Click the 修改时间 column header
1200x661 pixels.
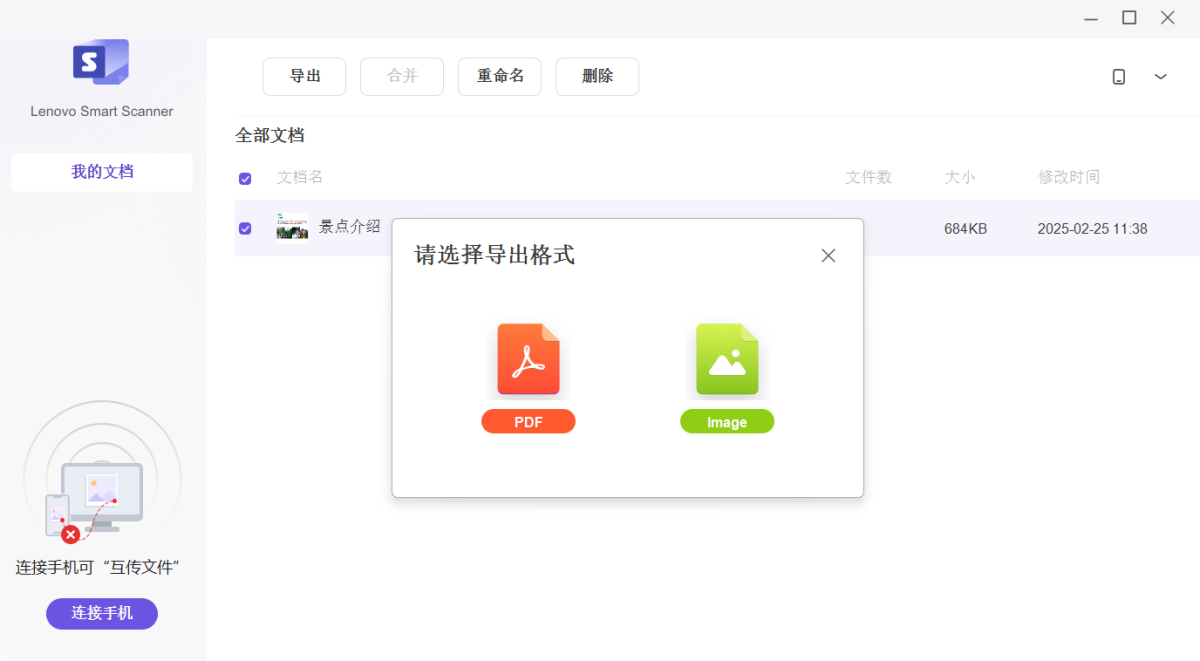[x=1068, y=177]
